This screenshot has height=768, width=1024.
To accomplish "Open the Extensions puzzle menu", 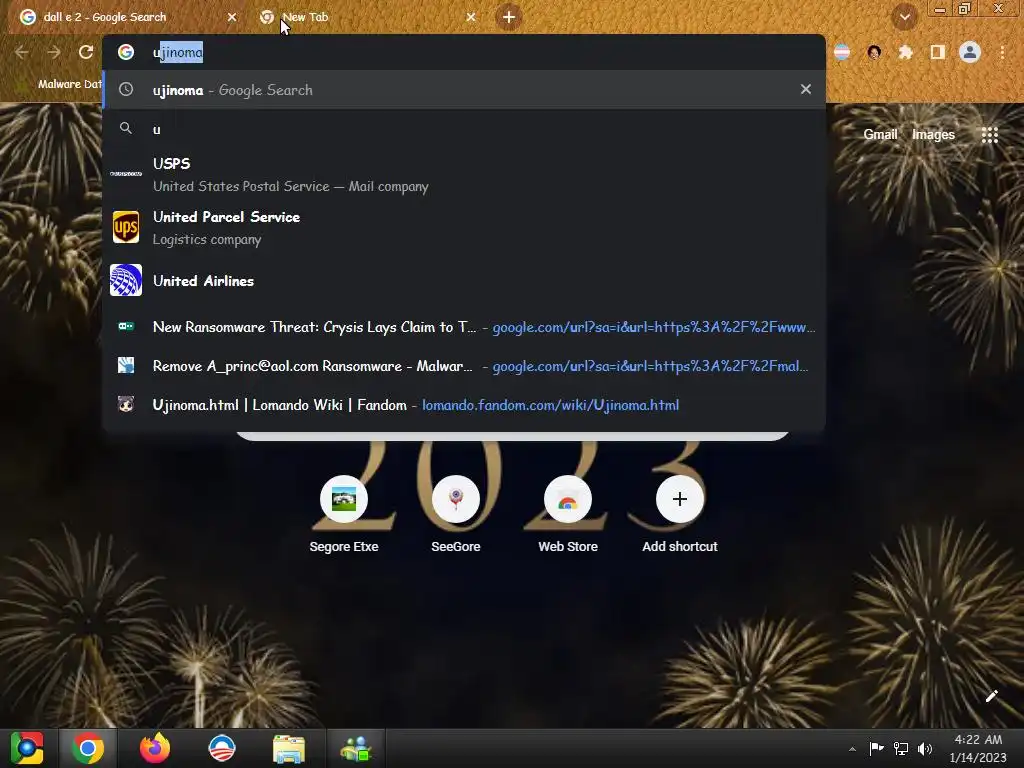I will point(906,52).
